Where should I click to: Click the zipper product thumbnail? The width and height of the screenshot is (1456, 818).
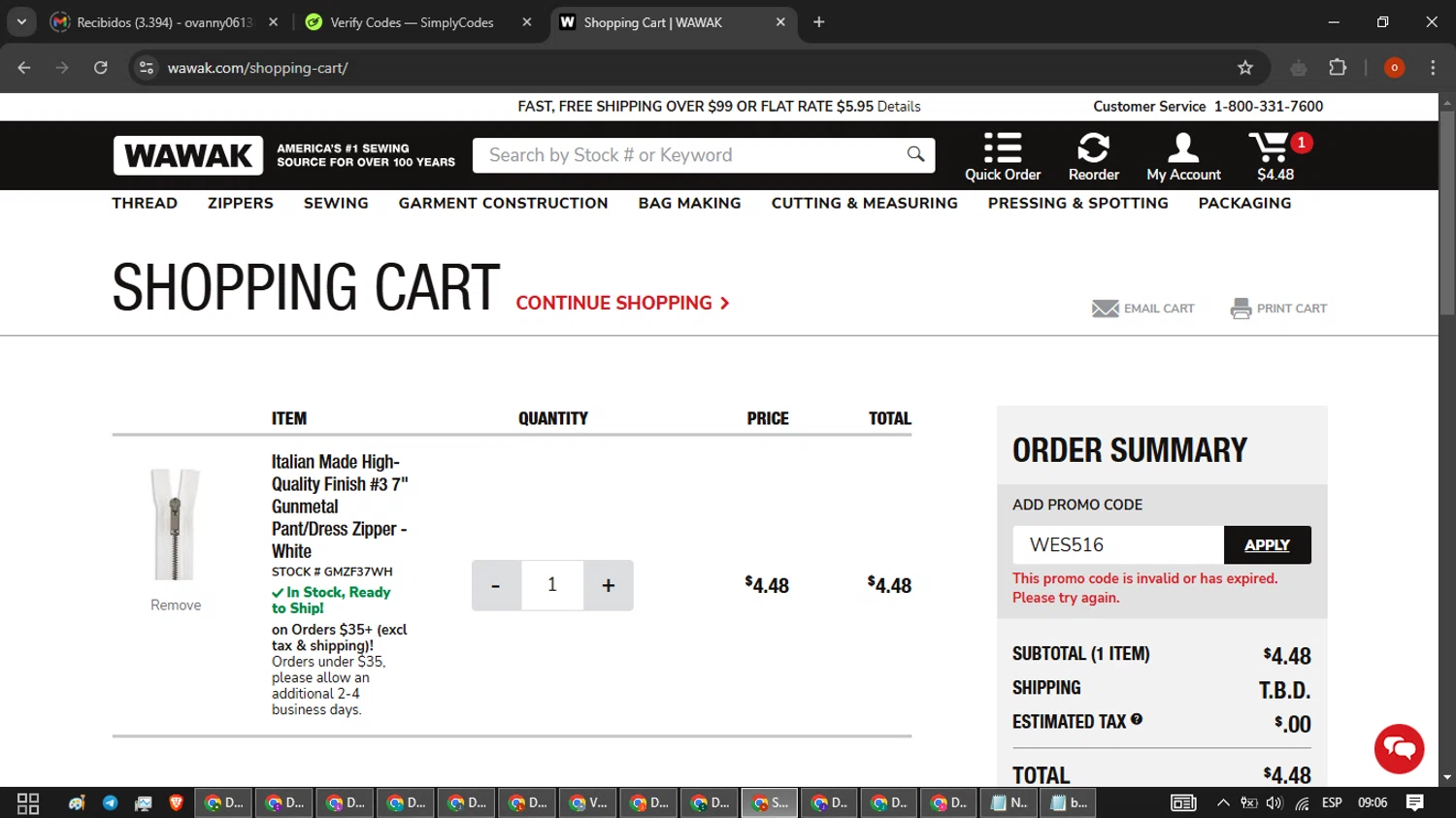pos(175,524)
